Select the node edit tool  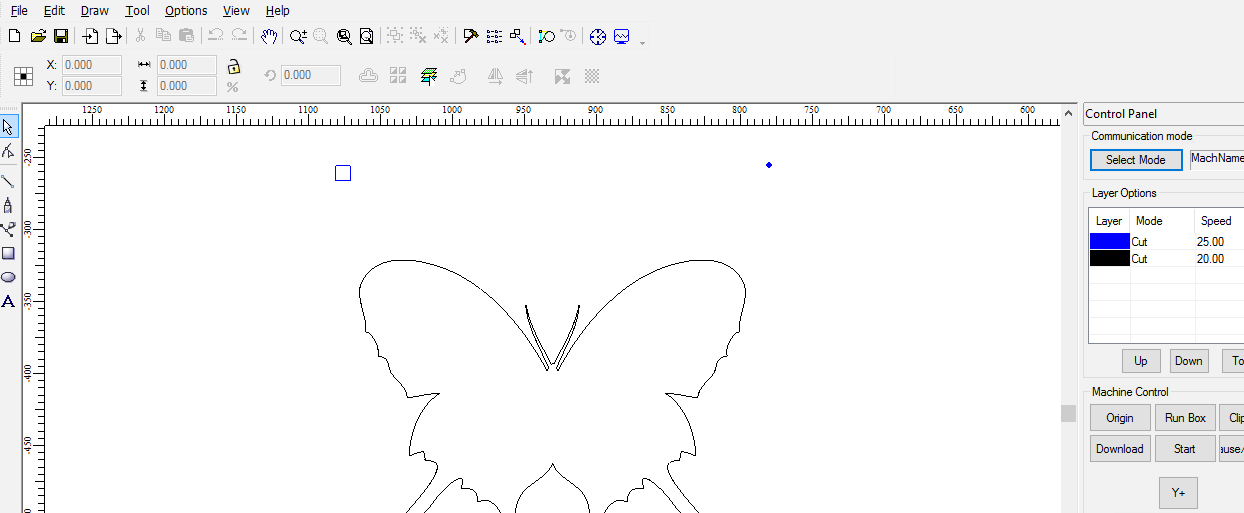tap(8, 151)
